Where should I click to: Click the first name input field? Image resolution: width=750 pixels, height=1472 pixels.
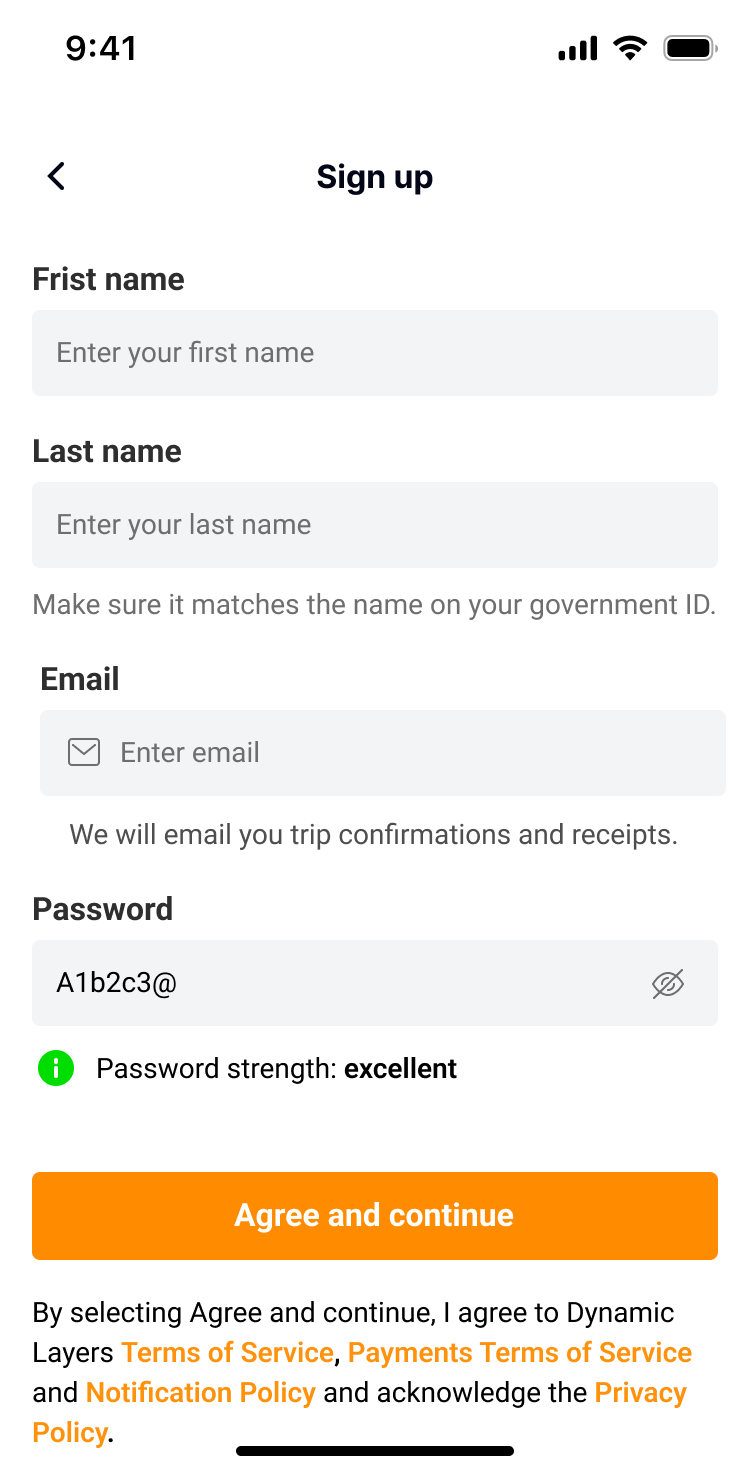tap(375, 352)
